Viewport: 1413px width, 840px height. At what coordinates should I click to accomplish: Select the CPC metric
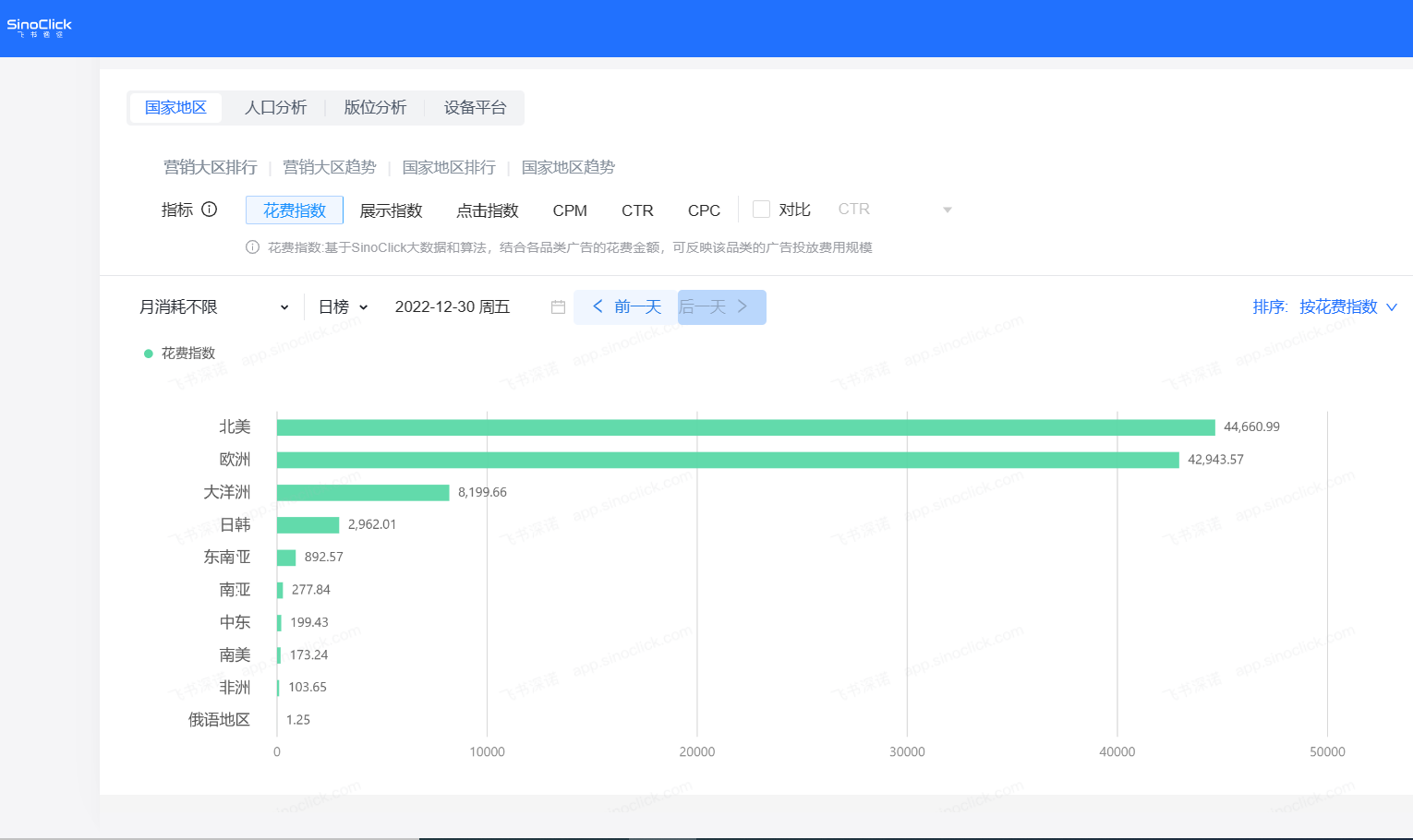click(704, 210)
